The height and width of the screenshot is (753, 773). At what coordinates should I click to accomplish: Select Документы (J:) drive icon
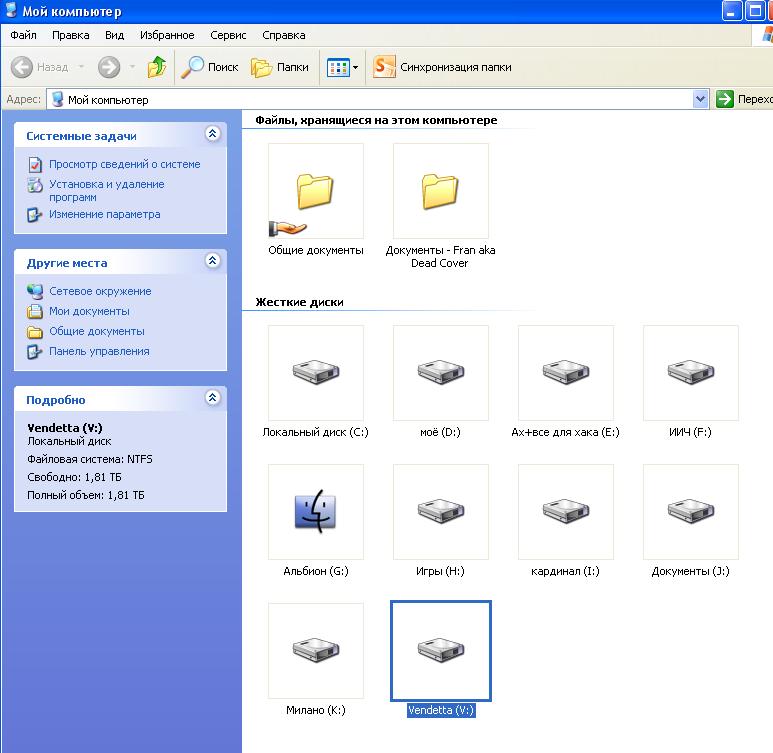pos(691,512)
